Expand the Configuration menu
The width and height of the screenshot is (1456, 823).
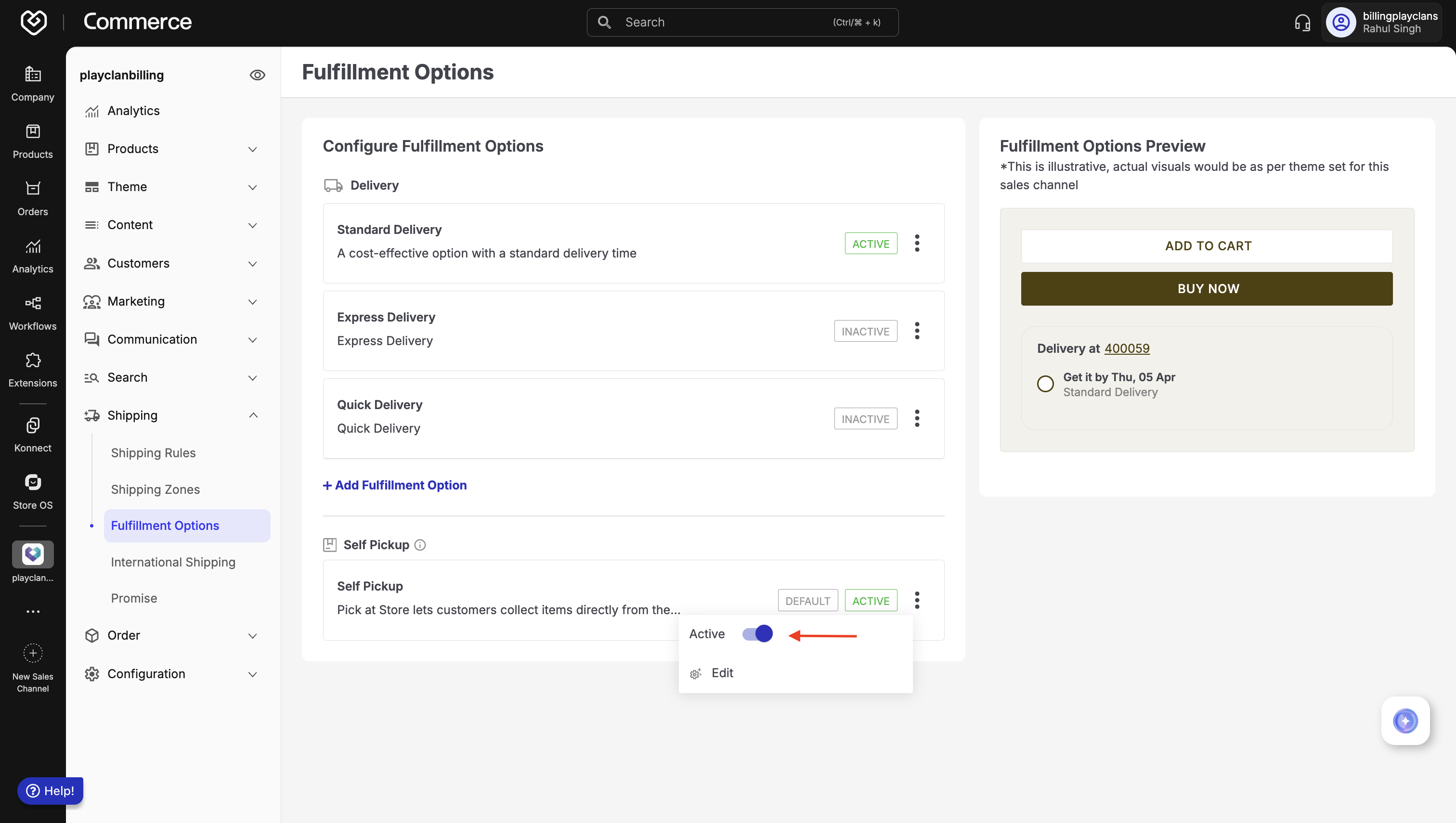click(x=253, y=674)
